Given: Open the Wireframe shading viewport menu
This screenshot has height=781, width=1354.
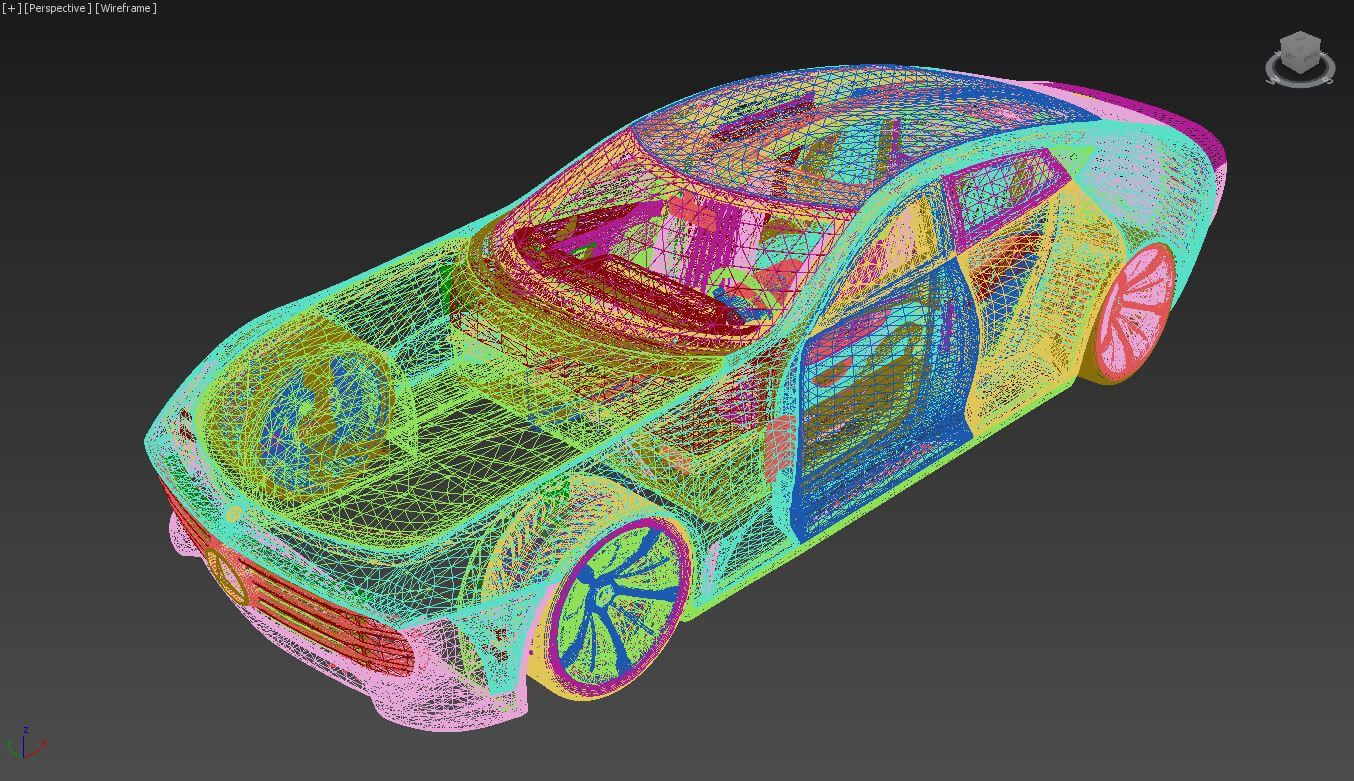Looking at the screenshot, I should point(126,8).
